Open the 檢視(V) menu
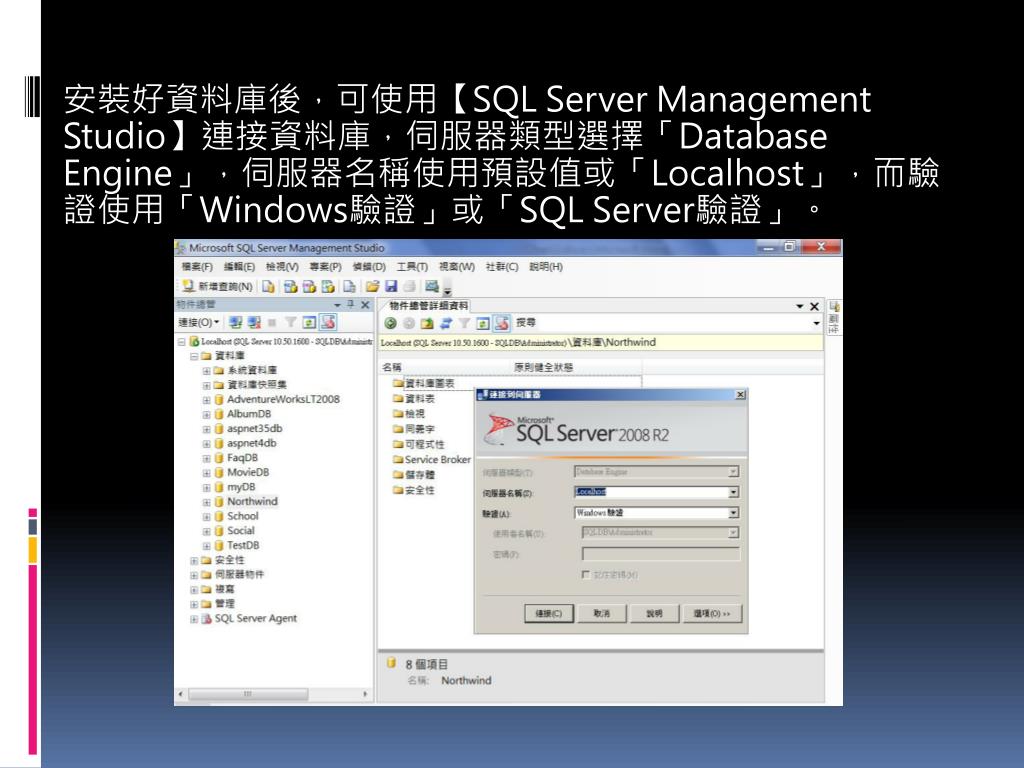This screenshot has height=768, width=1024. pos(282,266)
